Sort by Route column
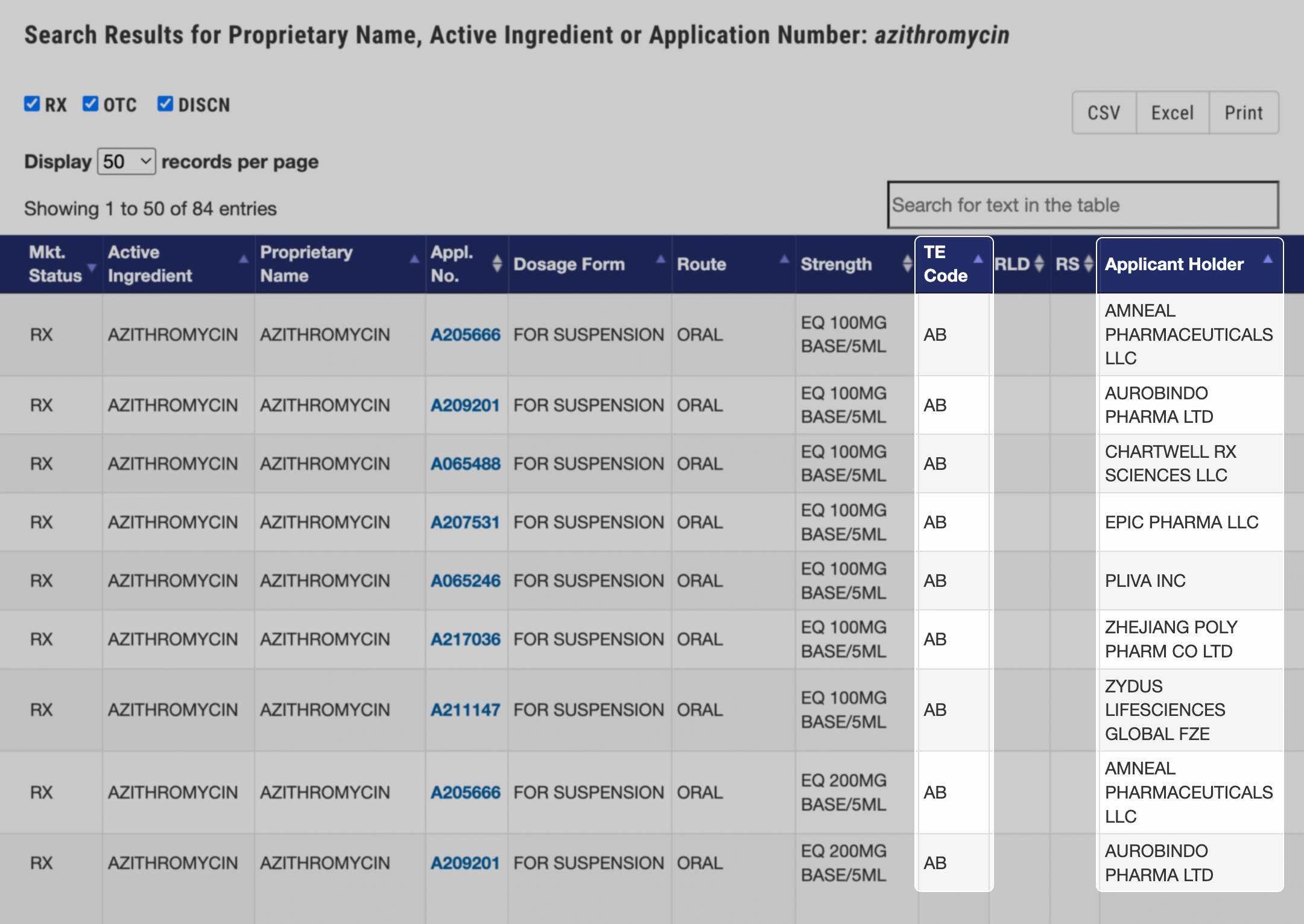This screenshot has height=924, width=1304. pyautogui.click(x=733, y=264)
